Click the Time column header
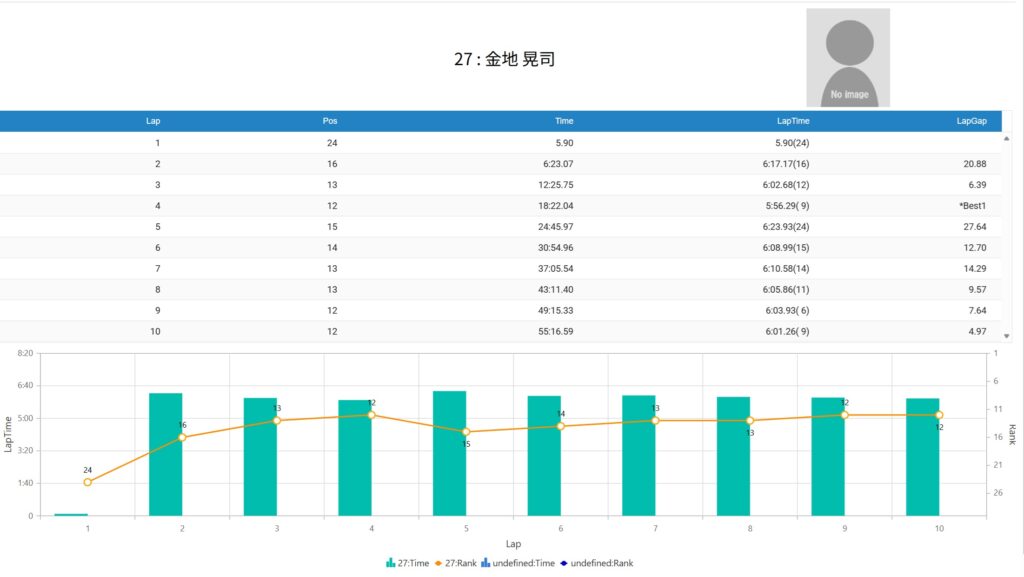Image resolution: width=1024 pixels, height=577 pixels. (x=564, y=121)
